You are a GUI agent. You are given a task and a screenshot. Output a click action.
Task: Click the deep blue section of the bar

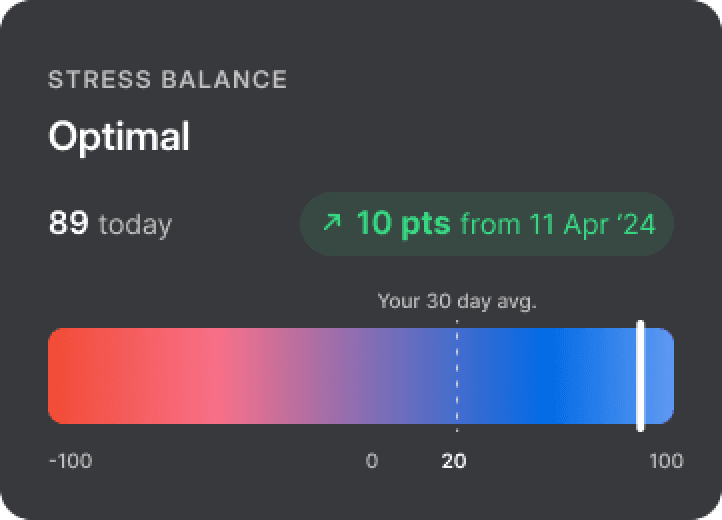pyautogui.click(x=543, y=376)
